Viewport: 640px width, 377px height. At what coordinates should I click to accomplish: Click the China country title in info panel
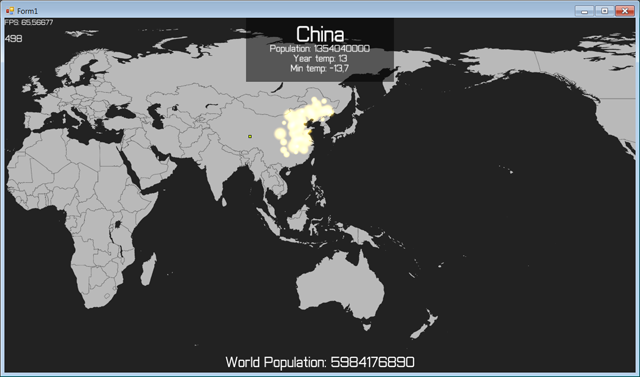click(320, 34)
